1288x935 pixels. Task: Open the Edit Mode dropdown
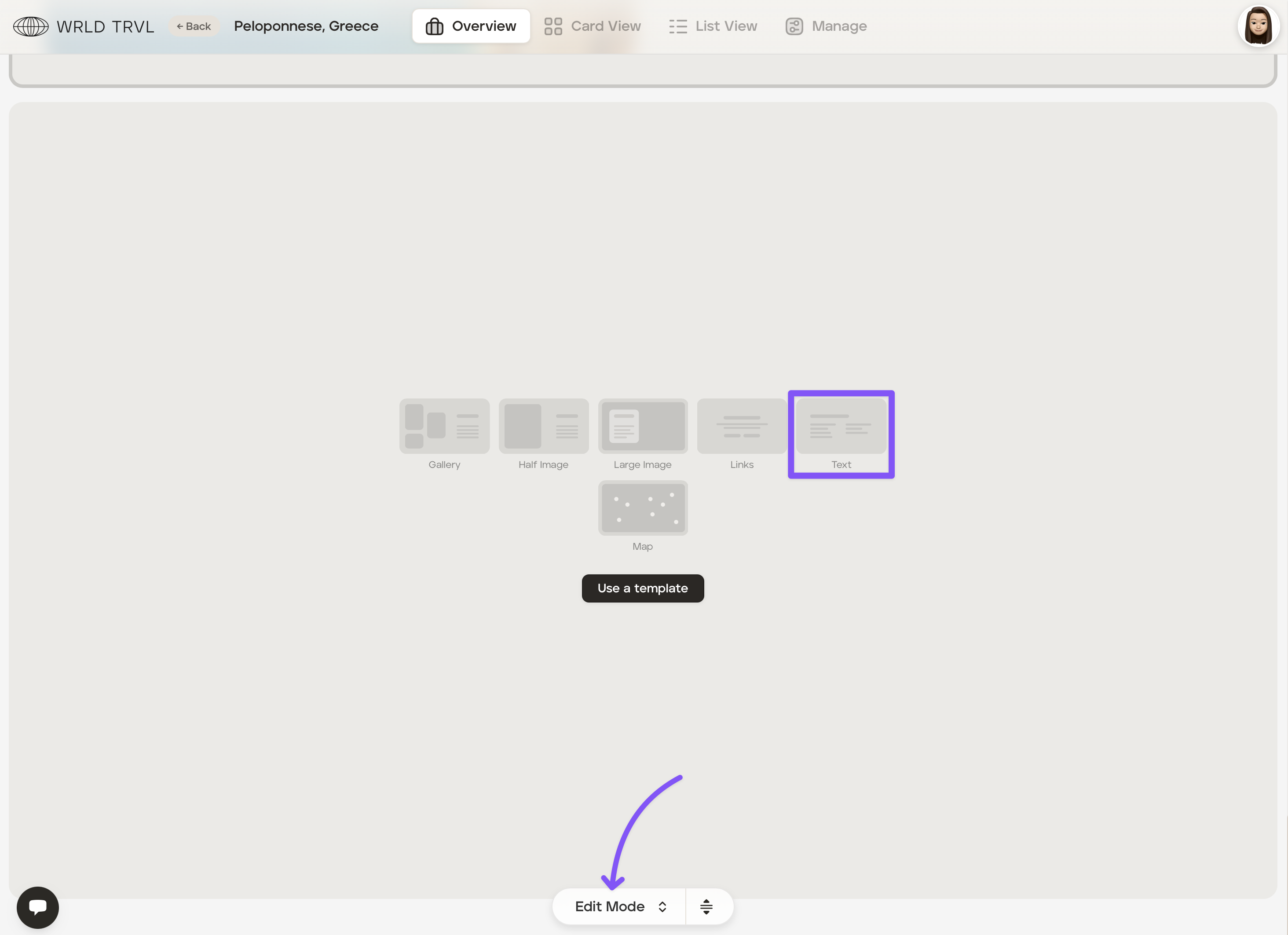[x=610, y=906]
